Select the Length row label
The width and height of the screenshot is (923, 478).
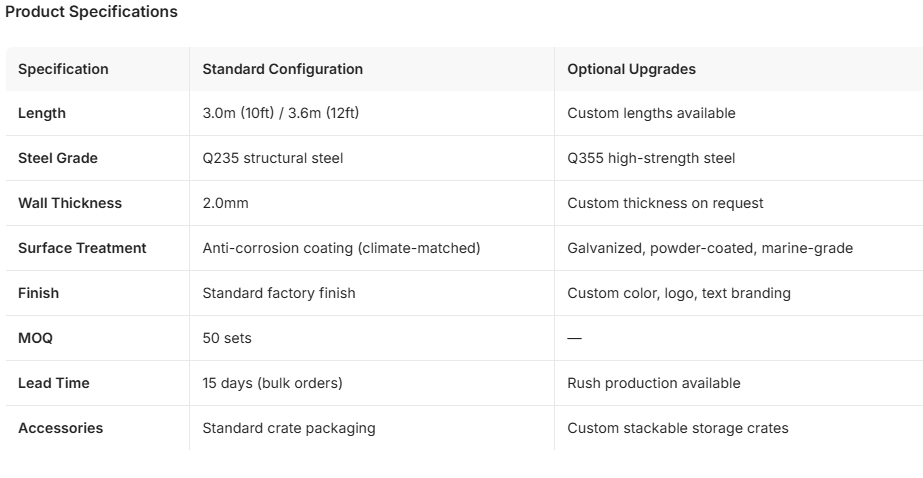[x=42, y=113]
